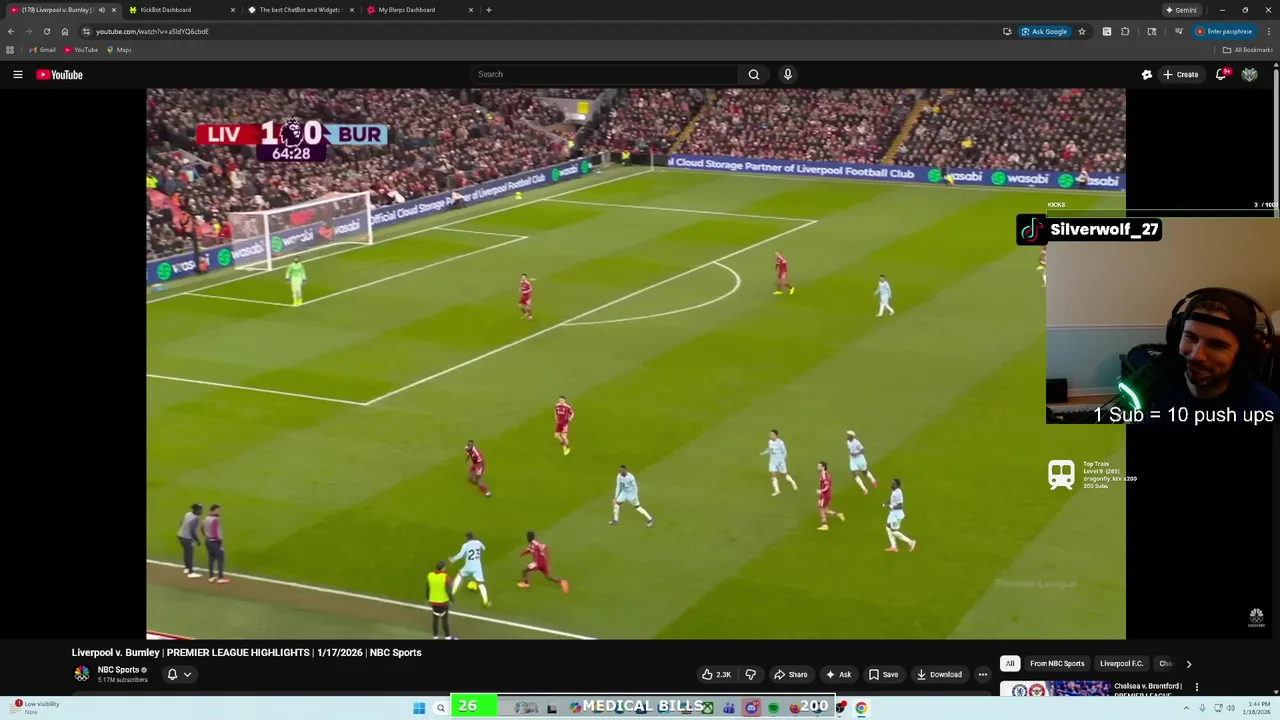Open Chrome from the taskbar
This screenshot has height=720, width=1280.
click(861, 708)
